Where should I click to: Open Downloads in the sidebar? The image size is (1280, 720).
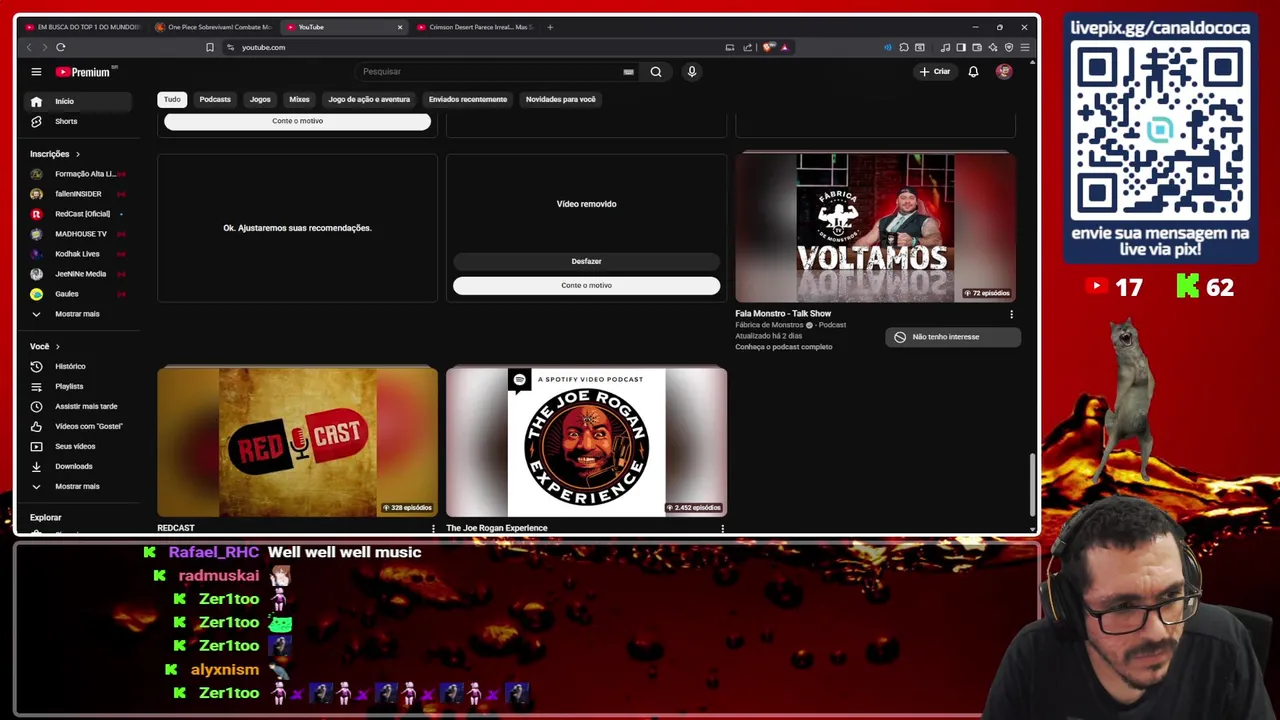(x=79, y=466)
